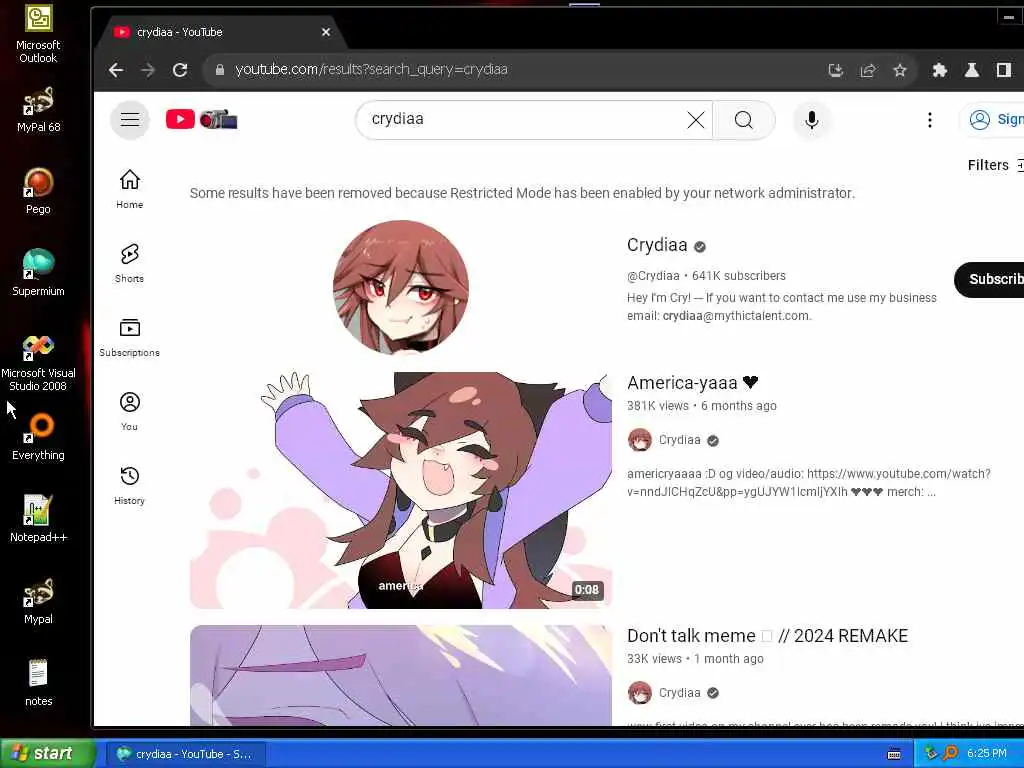Open Crydiaa channel under America-yaaa video

[679, 440]
